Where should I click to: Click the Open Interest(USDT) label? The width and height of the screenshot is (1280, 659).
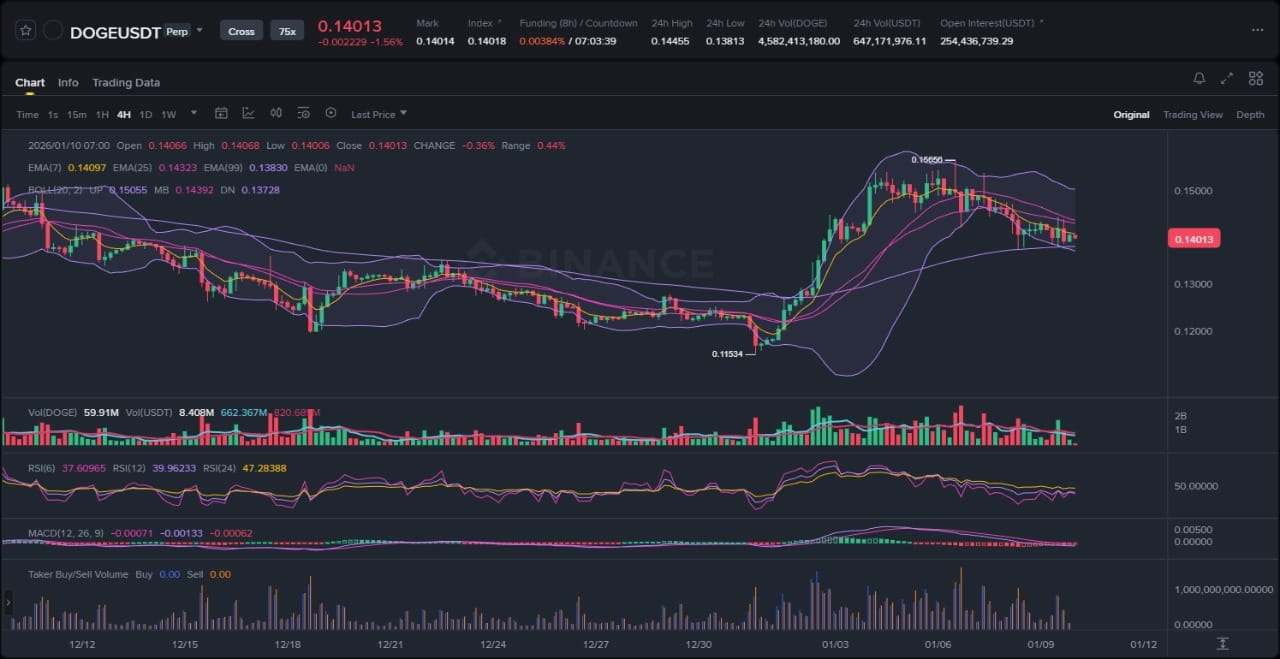tap(989, 23)
